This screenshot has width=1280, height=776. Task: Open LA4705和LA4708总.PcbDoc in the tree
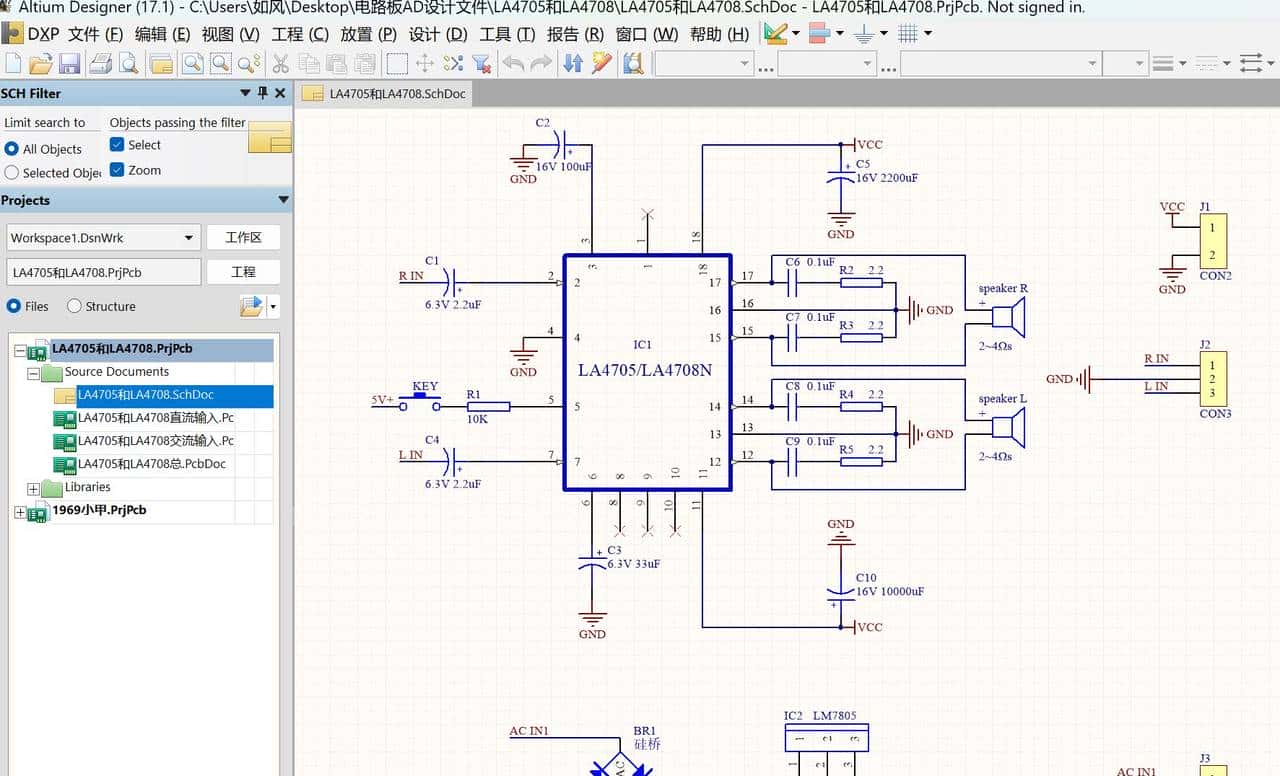[151, 464]
